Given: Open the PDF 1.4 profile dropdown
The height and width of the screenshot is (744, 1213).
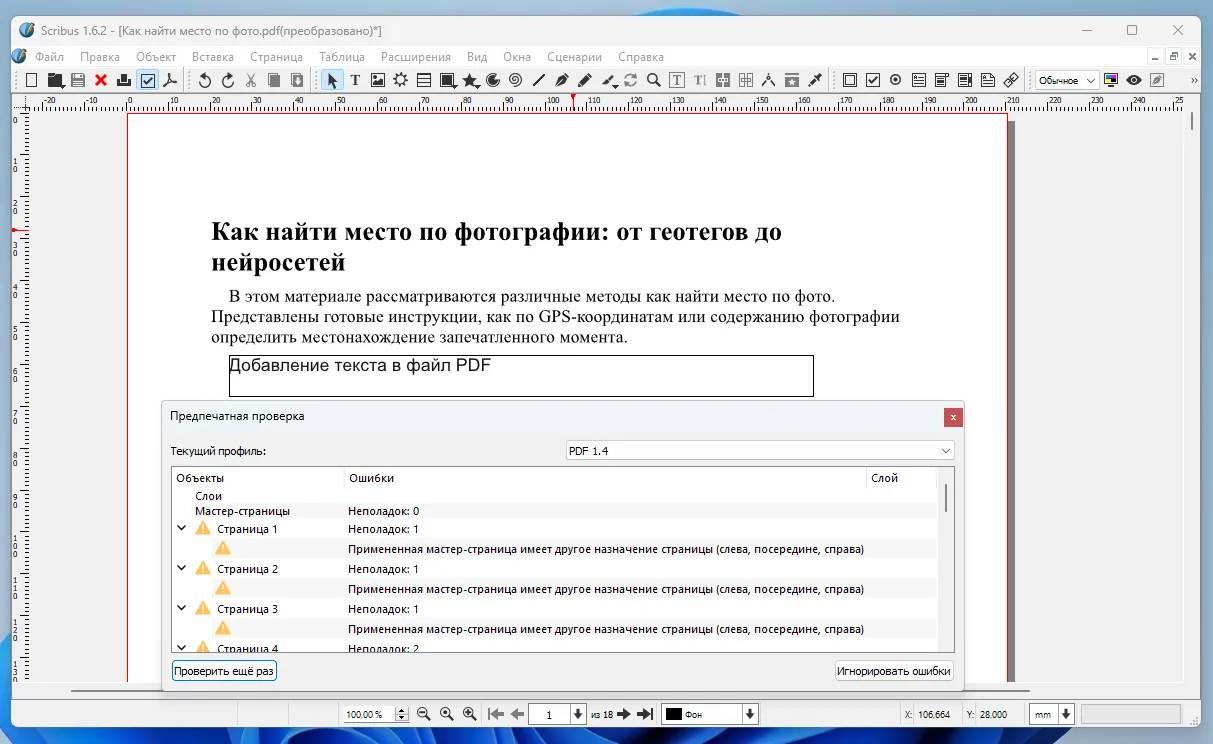Looking at the screenshot, I should [758, 450].
